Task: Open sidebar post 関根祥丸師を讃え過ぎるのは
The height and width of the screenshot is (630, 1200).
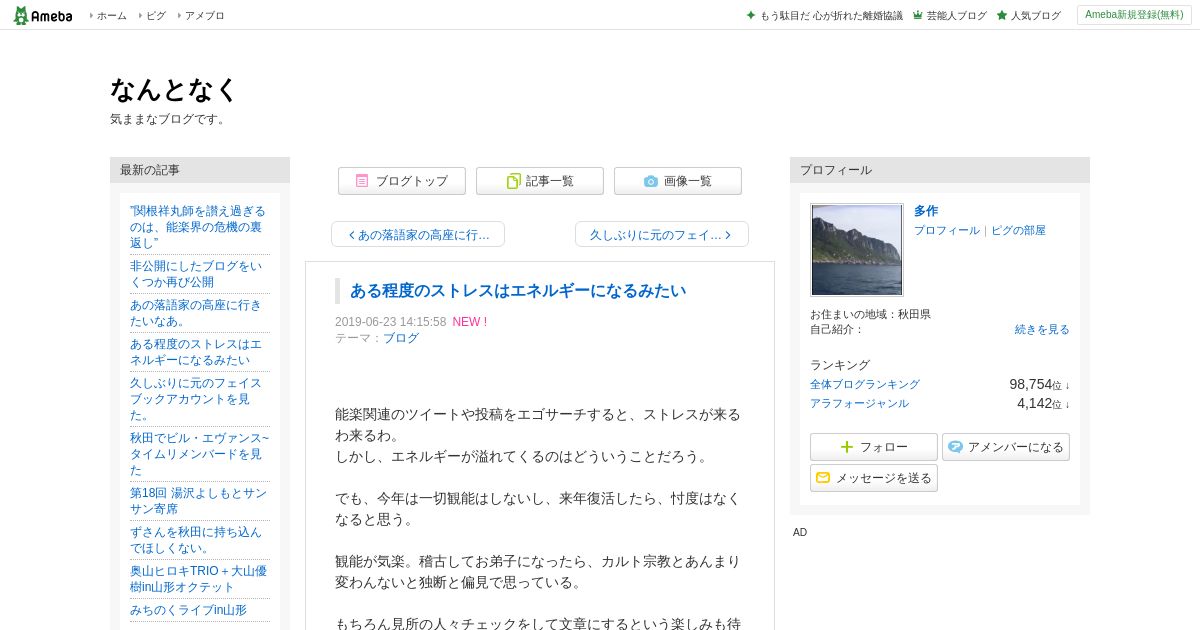Action: [x=198, y=227]
